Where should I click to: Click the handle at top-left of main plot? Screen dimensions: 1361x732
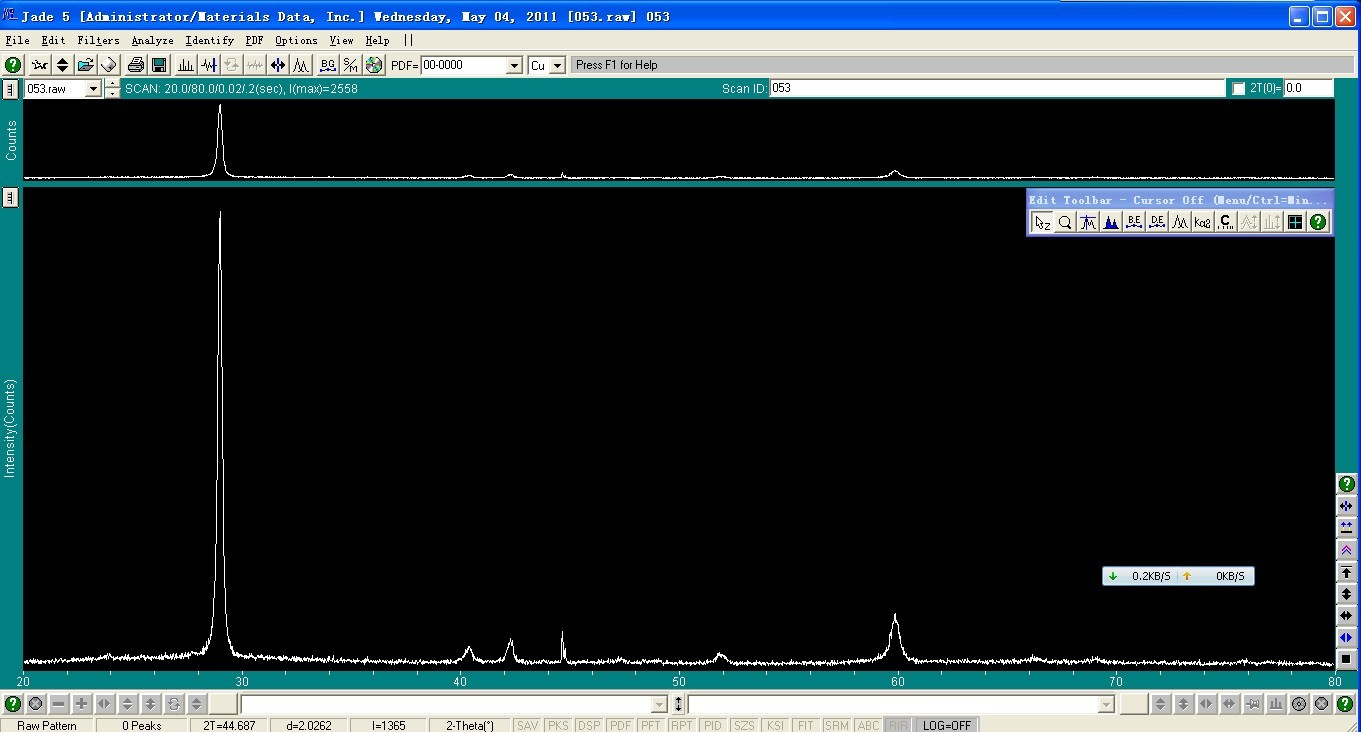11,197
